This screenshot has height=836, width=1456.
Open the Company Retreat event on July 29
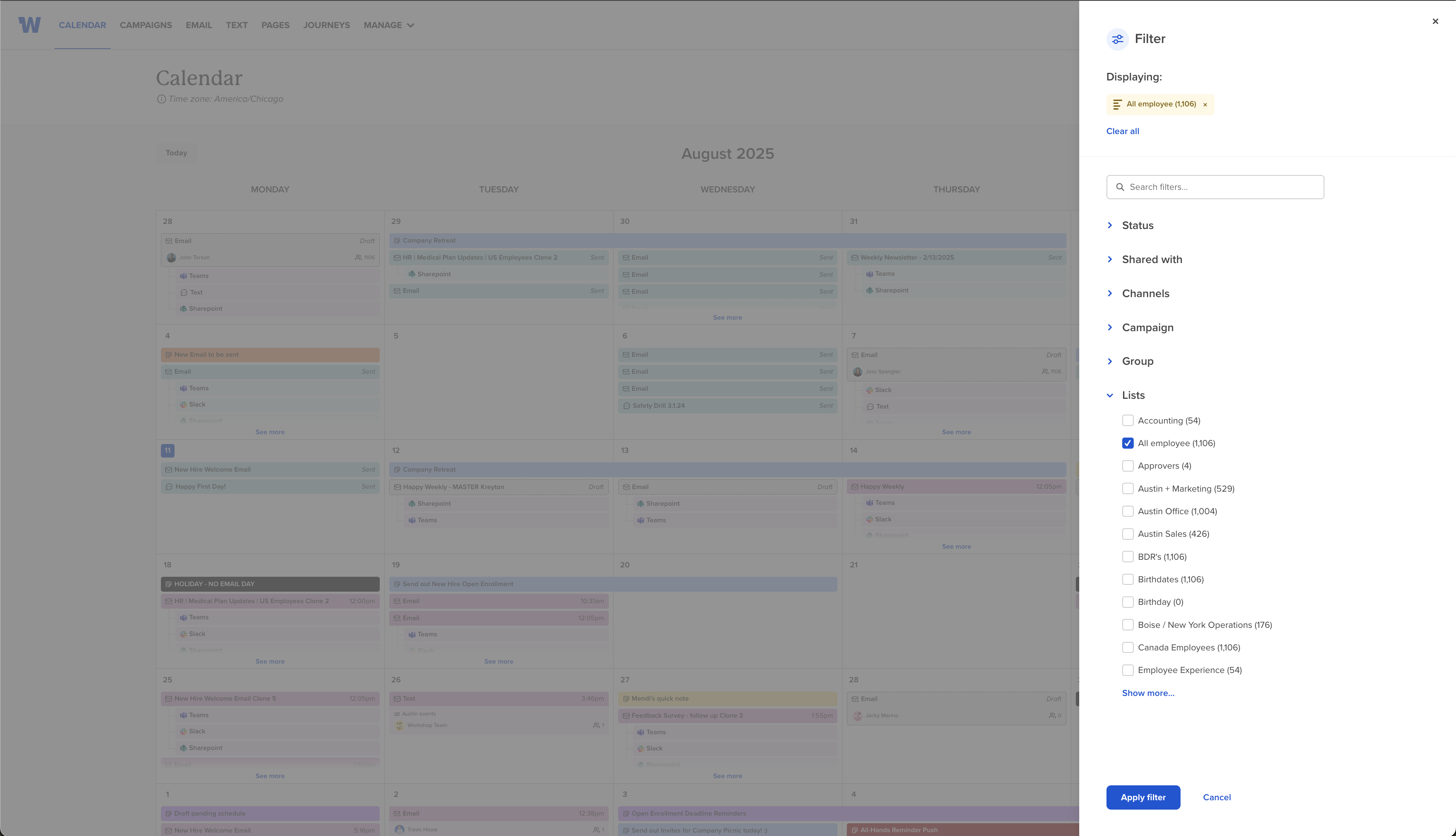[728, 240]
